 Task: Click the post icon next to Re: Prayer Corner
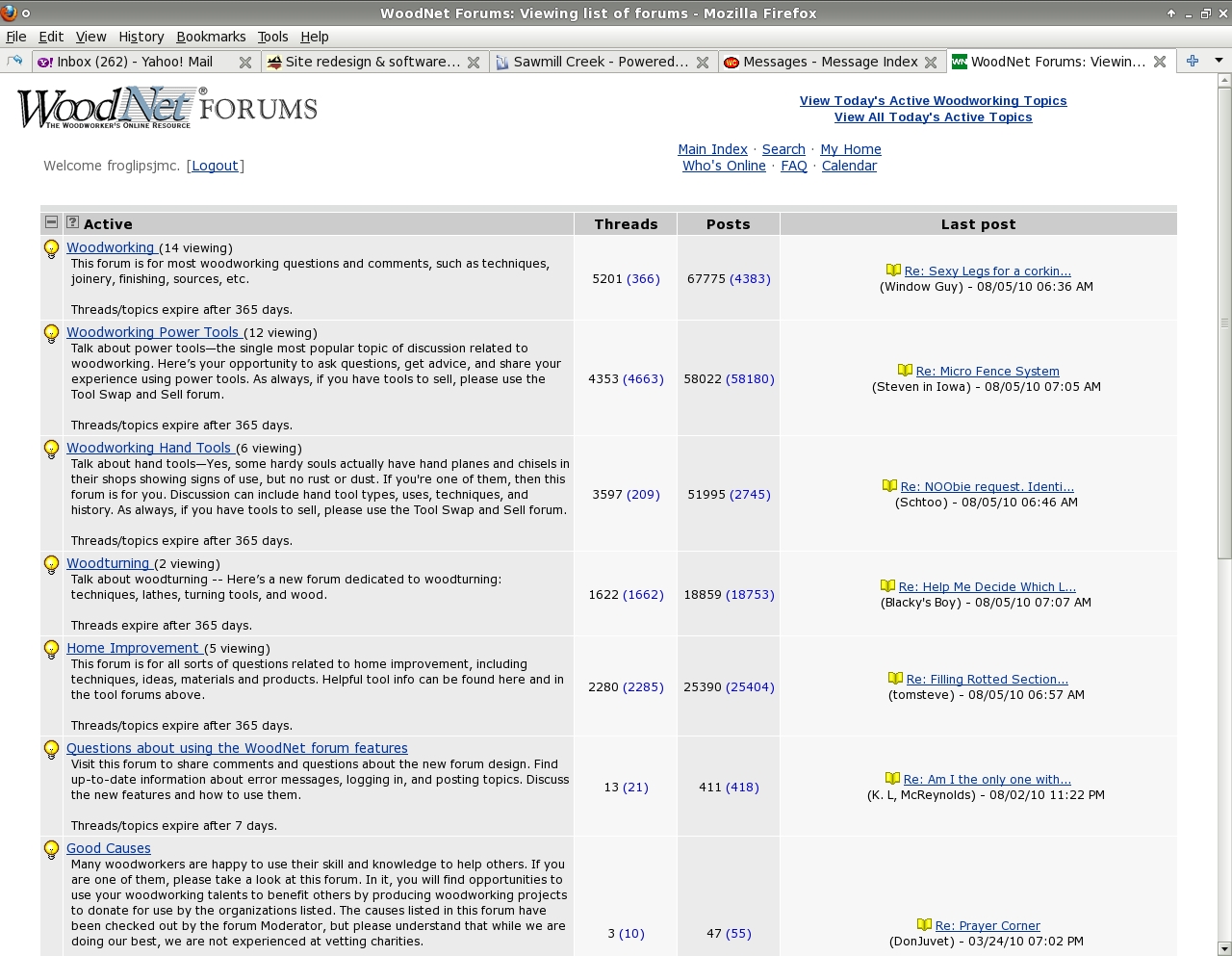click(x=924, y=925)
